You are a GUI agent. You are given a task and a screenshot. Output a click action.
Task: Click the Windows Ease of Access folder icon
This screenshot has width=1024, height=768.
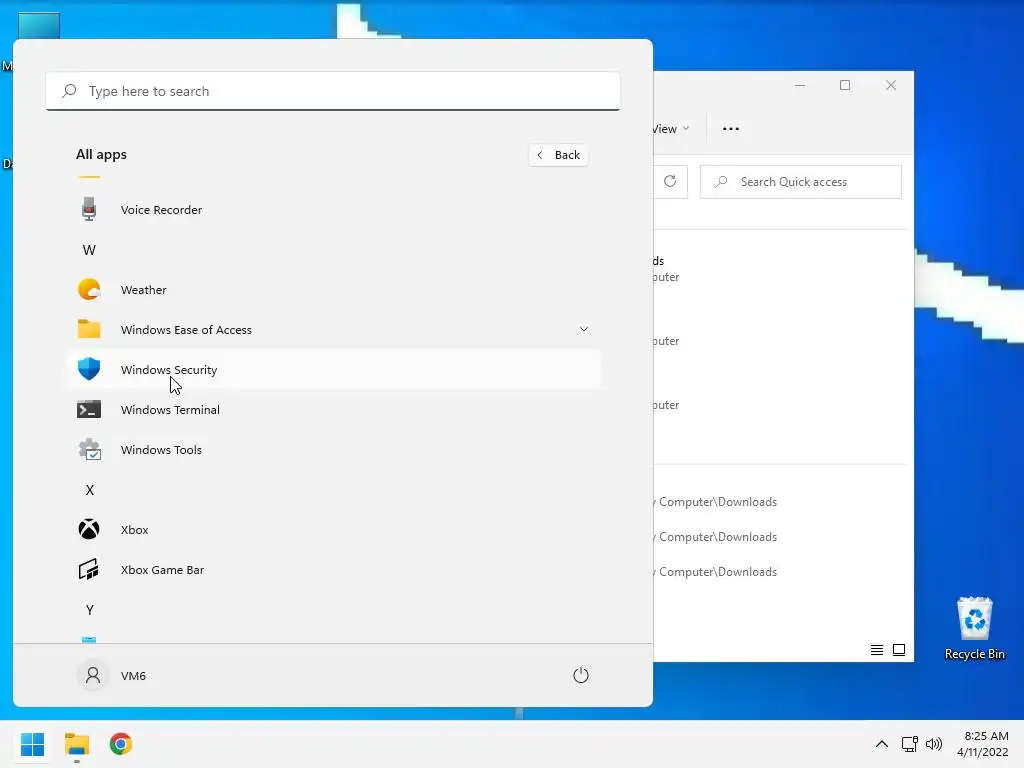[89, 328]
